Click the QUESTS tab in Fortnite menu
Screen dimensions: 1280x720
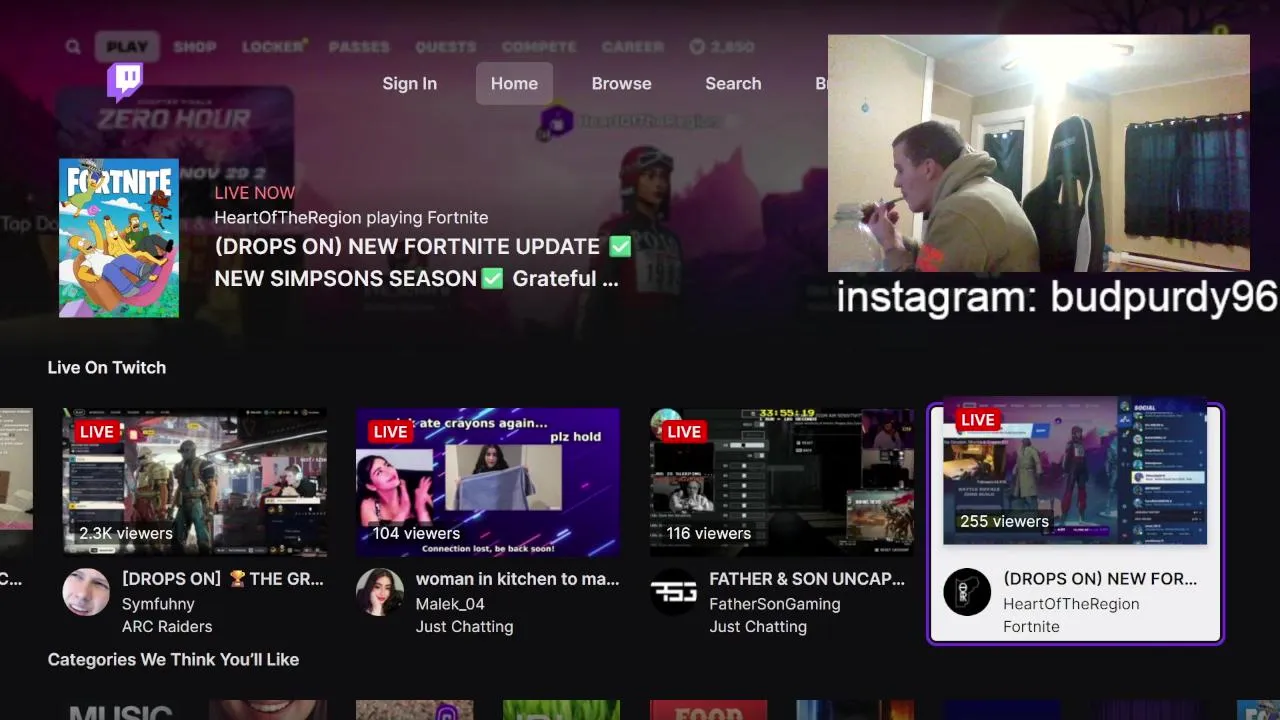tap(446, 47)
